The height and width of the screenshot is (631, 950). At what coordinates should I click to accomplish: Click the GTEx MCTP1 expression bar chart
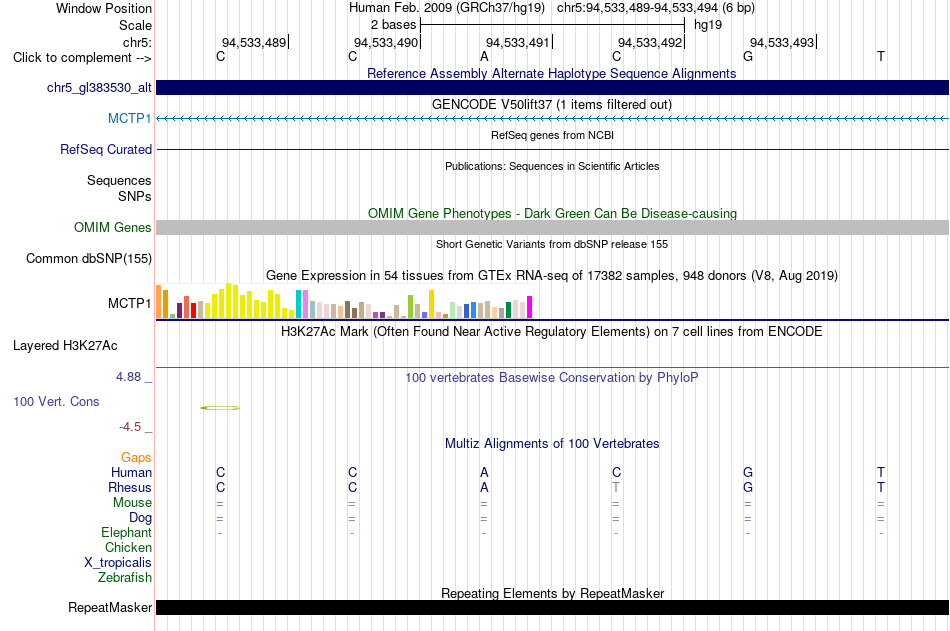(344, 301)
